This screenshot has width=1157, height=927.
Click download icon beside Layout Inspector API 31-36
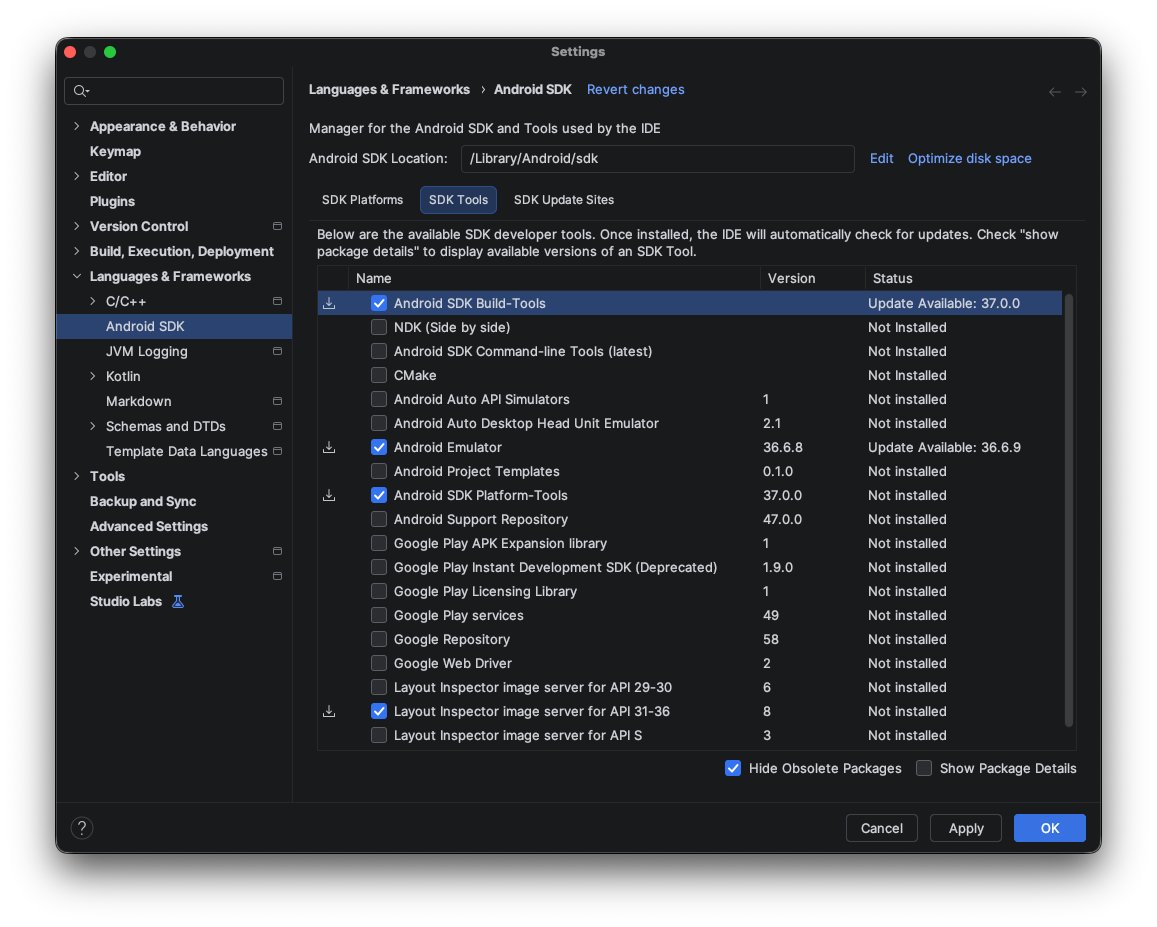[x=329, y=711]
